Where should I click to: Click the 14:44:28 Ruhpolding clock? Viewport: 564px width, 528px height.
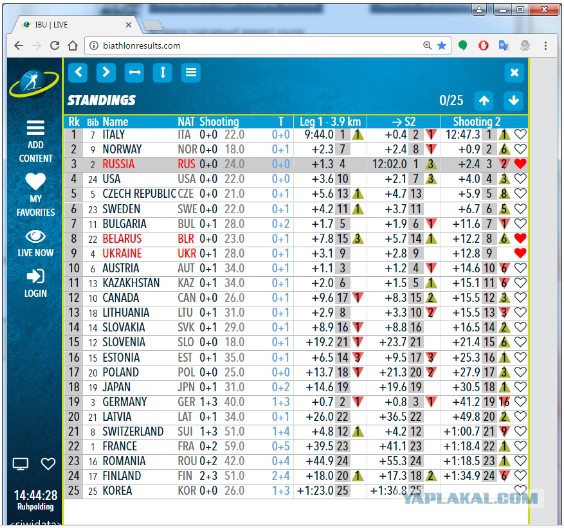[x=35, y=500]
